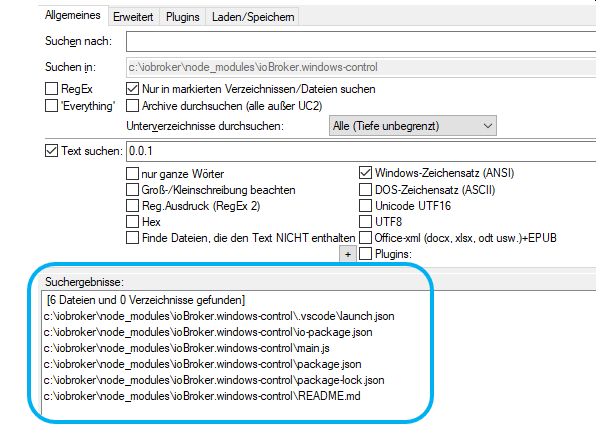Click the Suchen nach input field
Screen dimensions: 596x433
(x=361, y=41)
